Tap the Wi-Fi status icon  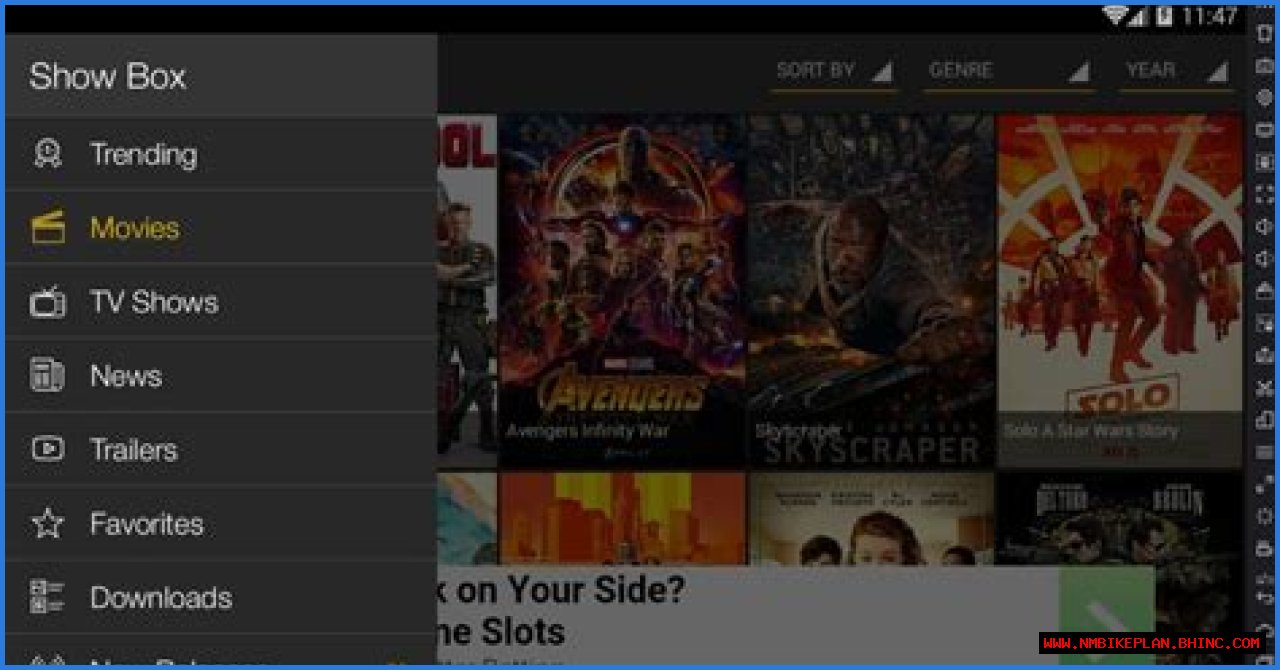[x=1114, y=15]
